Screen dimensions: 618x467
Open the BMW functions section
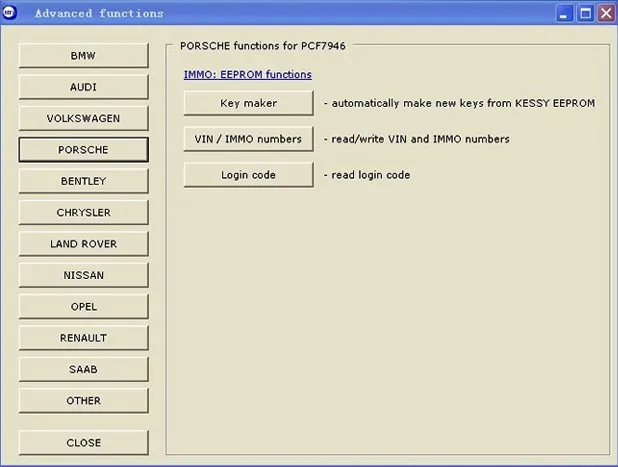point(83,56)
